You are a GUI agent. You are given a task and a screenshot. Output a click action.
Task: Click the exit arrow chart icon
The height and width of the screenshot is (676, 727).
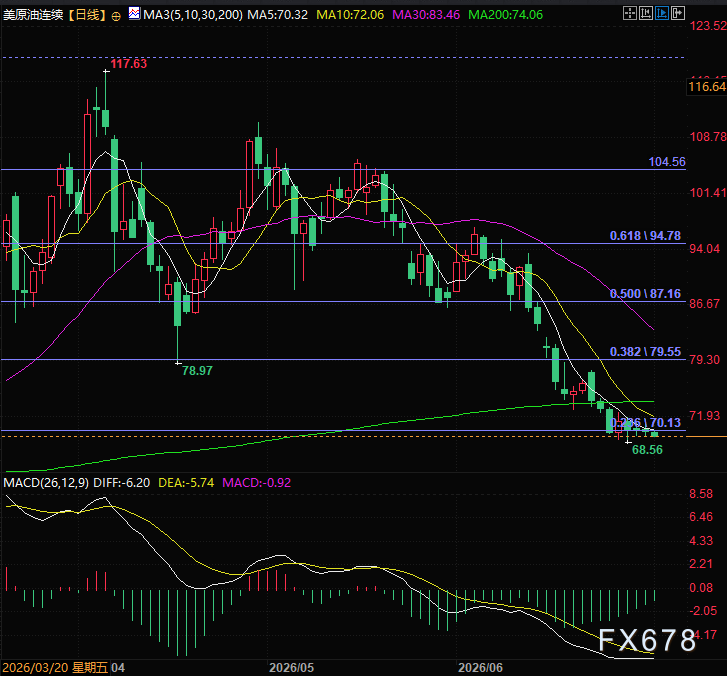(x=677, y=13)
